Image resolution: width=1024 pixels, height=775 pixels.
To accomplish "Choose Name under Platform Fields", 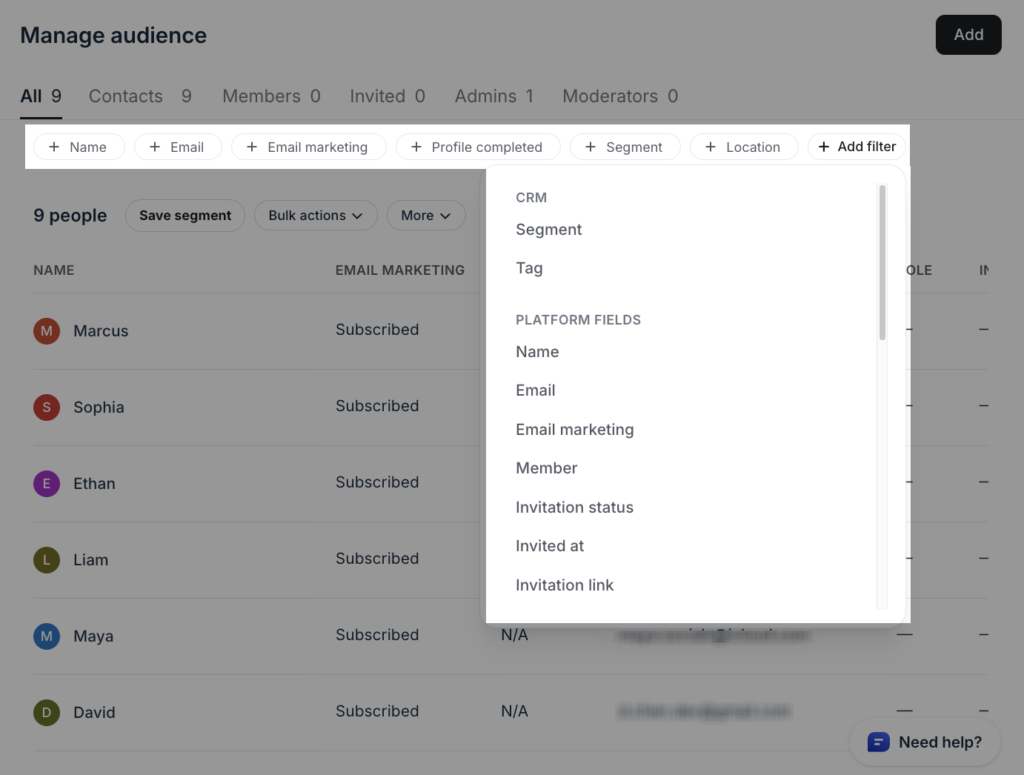I will click(x=537, y=352).
